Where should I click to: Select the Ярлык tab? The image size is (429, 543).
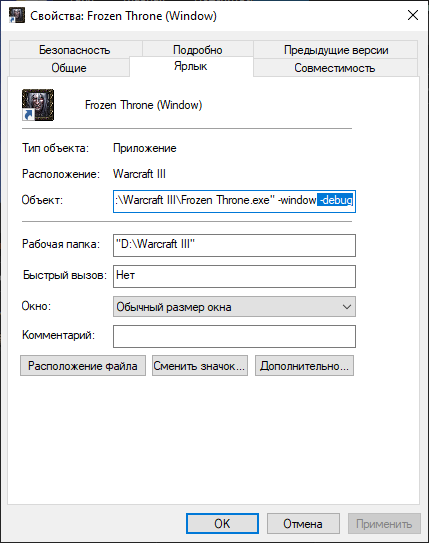pyautogui.click(x=191, y=66)
